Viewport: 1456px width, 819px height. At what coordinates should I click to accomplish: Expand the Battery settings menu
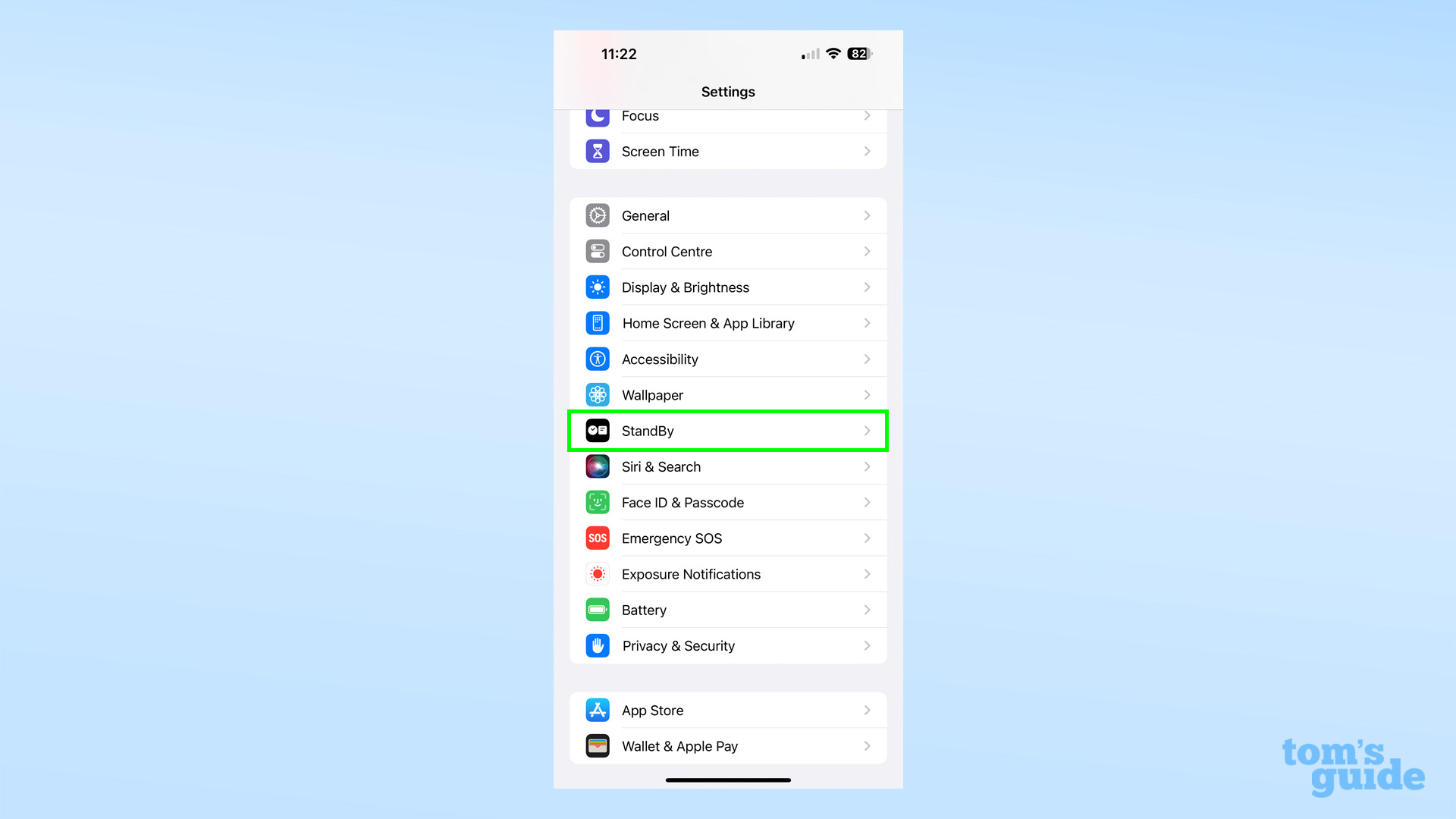pyautogui.click(x=728, y=609)
